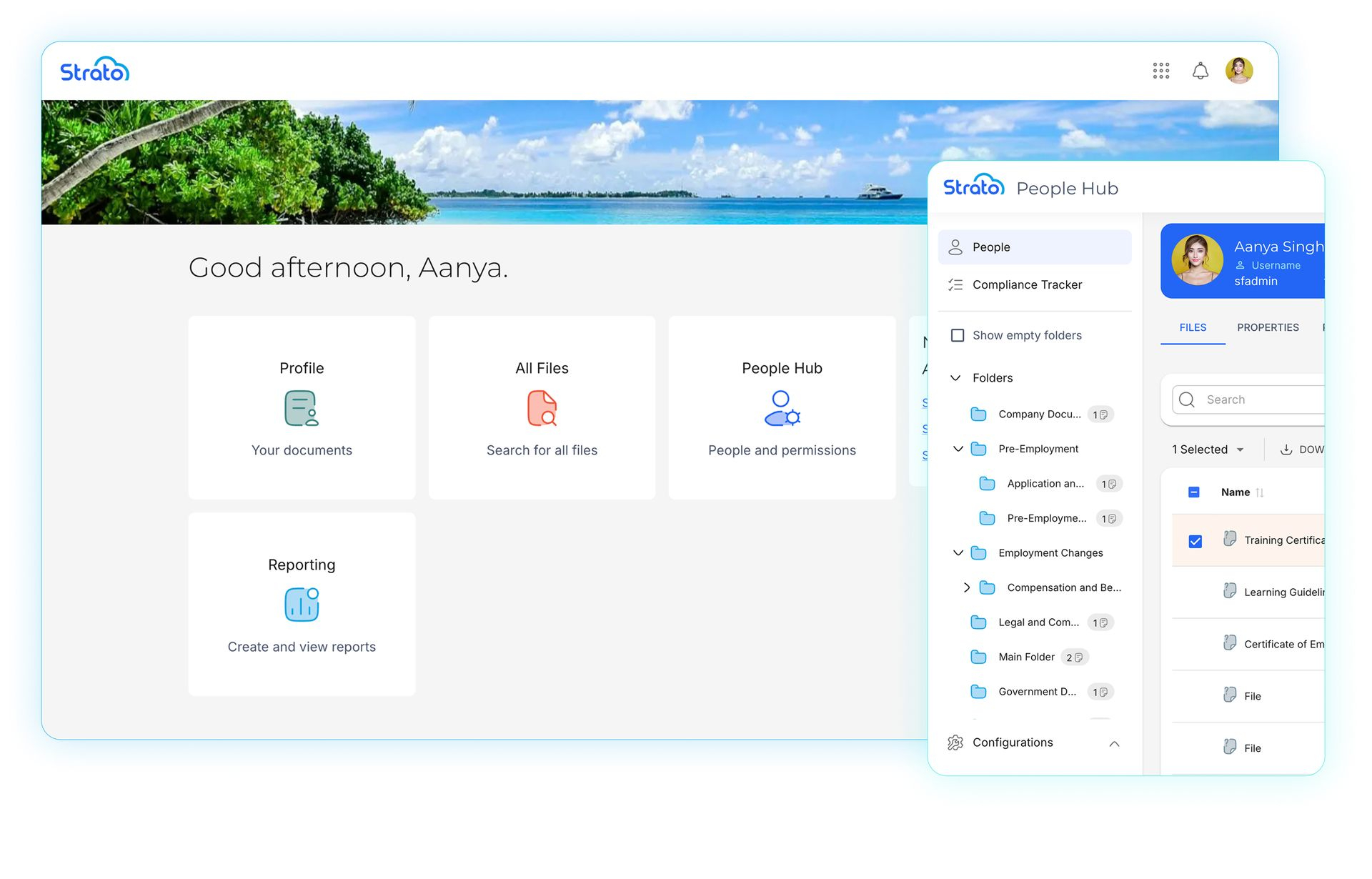1372x879 pixels.
Task: Enable Show empty folders checkbox
Action: (x=958, y=335)
